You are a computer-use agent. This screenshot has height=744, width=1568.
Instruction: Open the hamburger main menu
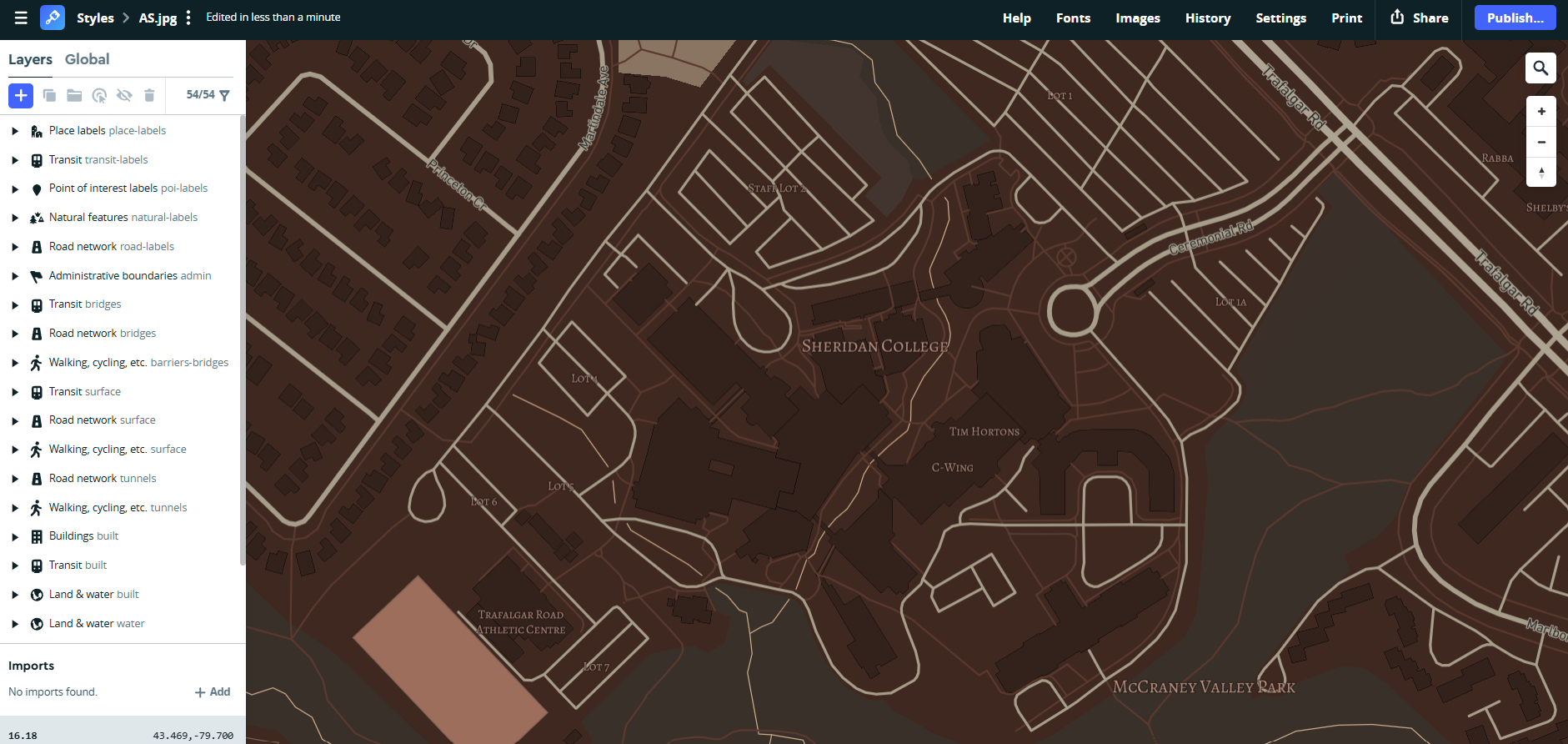click(21, 18)
